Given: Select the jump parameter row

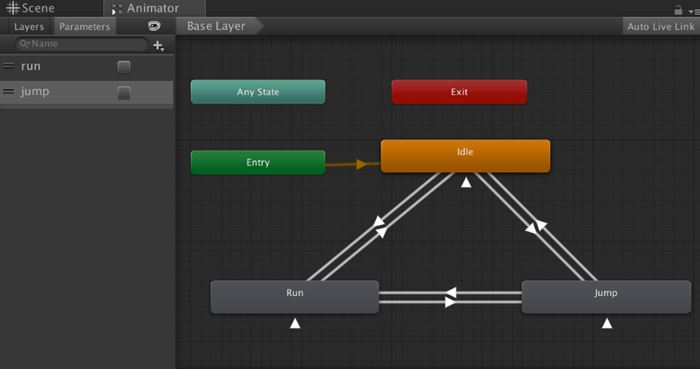Looking at the screenshot, I should pyautogui.click(x=87, y=93).
